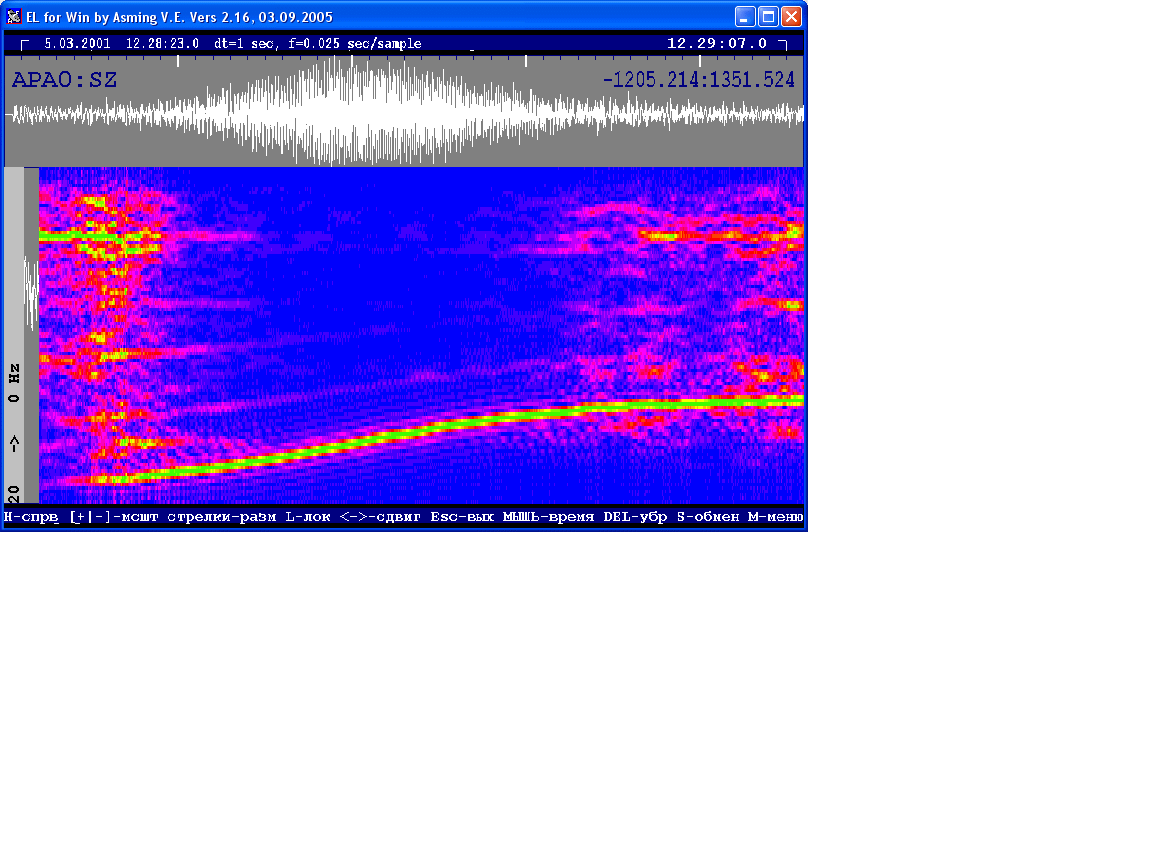Close the EL for Win window
Viewport: 1152px width, 864px height.
click(791, 17)
